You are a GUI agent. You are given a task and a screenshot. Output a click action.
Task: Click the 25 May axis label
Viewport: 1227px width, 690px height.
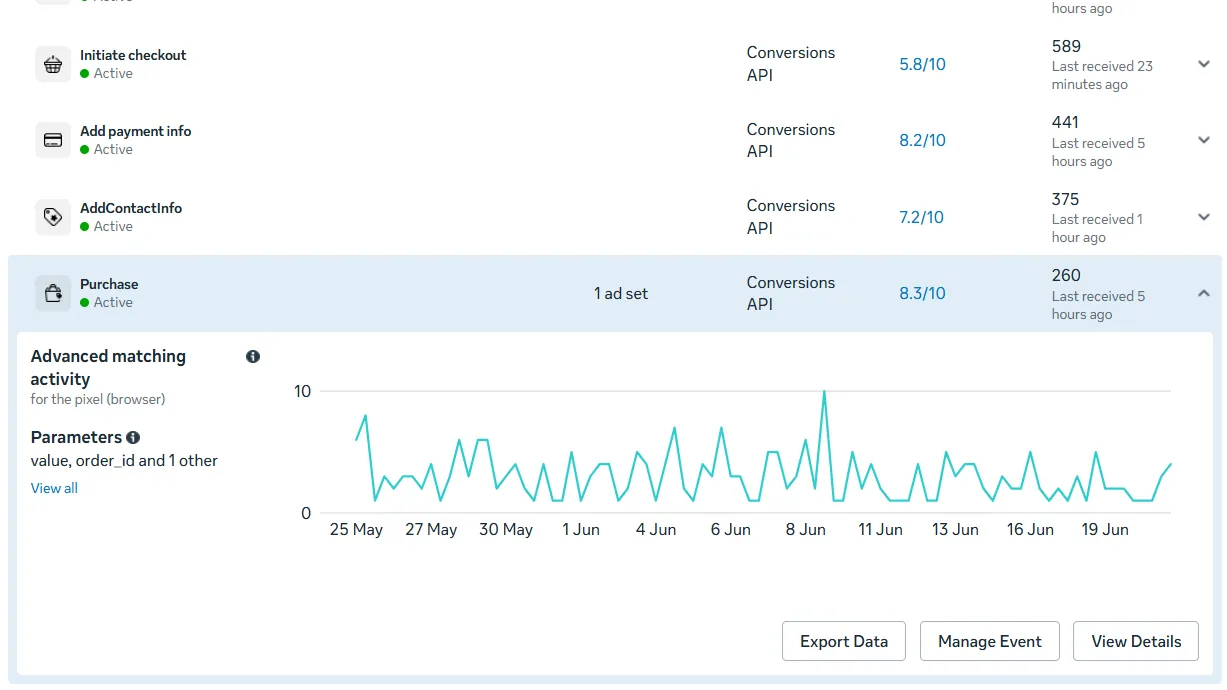(356, 529)
